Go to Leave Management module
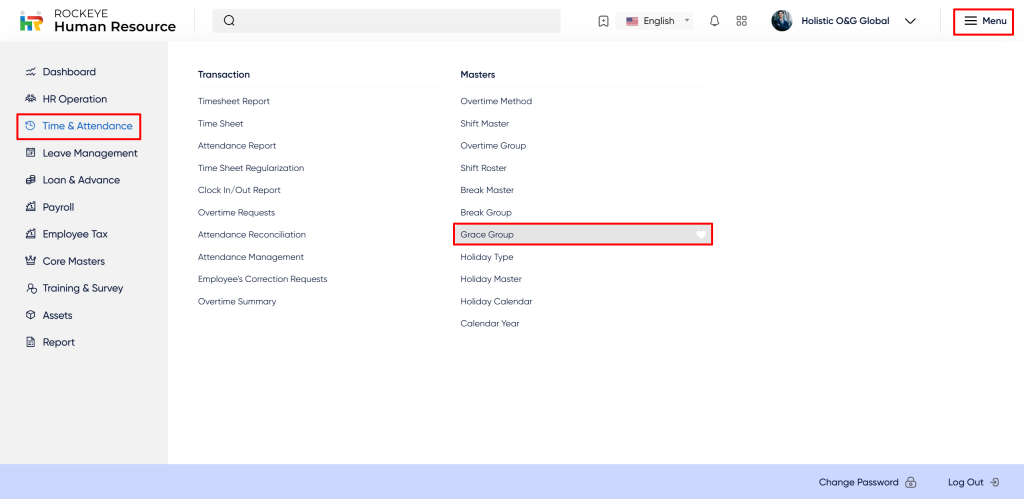Viewport: 1024px width, 499px height. pyautogui.click(x=89, y=153)
